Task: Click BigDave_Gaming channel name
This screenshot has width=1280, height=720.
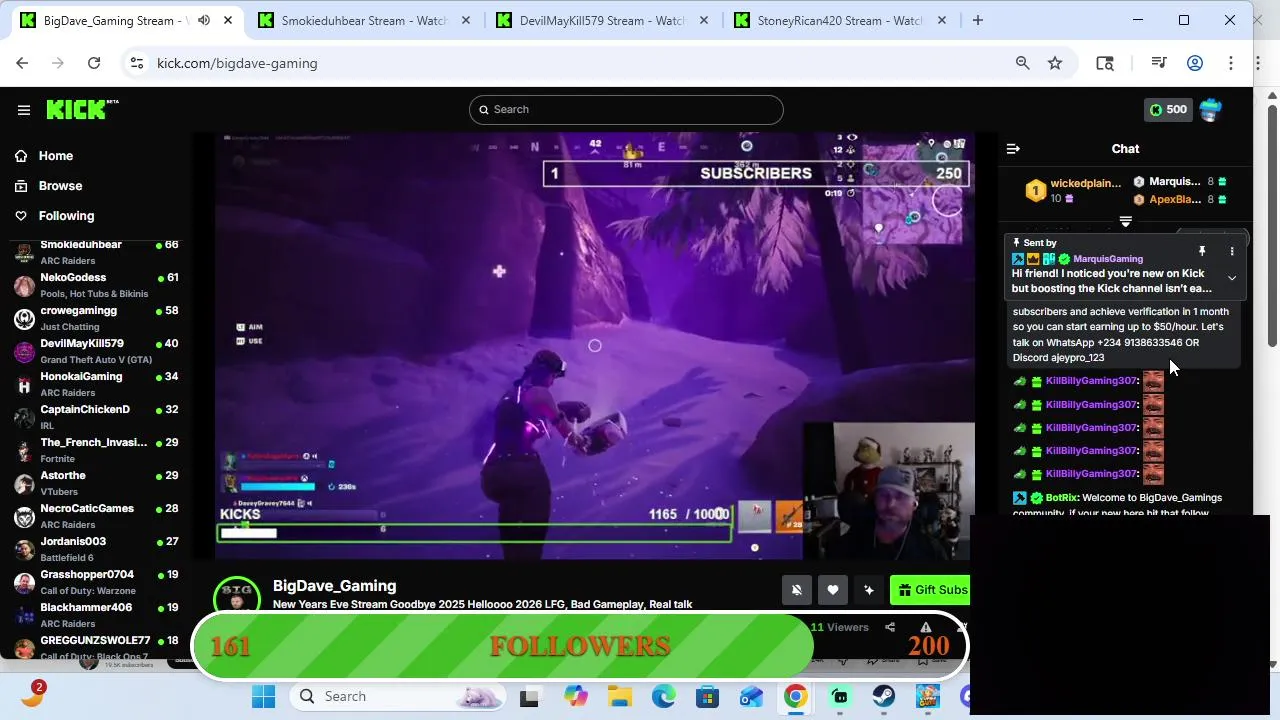Action: point(334,586)
